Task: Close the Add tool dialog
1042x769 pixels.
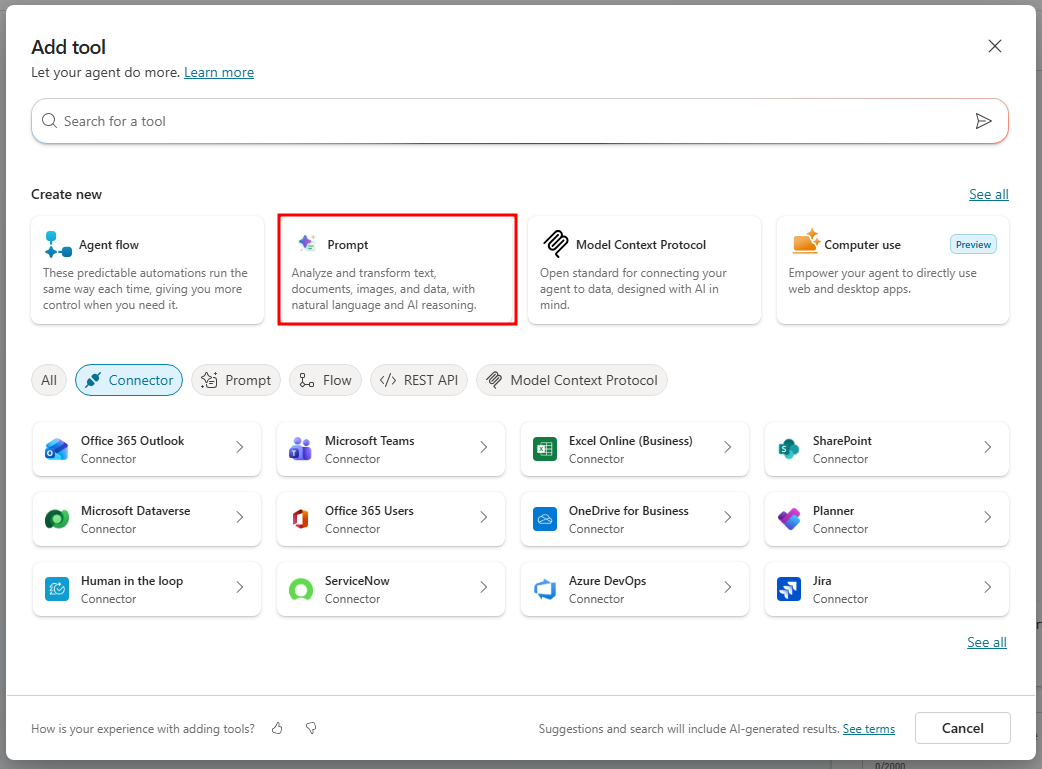Action: [x=995, y=46]
